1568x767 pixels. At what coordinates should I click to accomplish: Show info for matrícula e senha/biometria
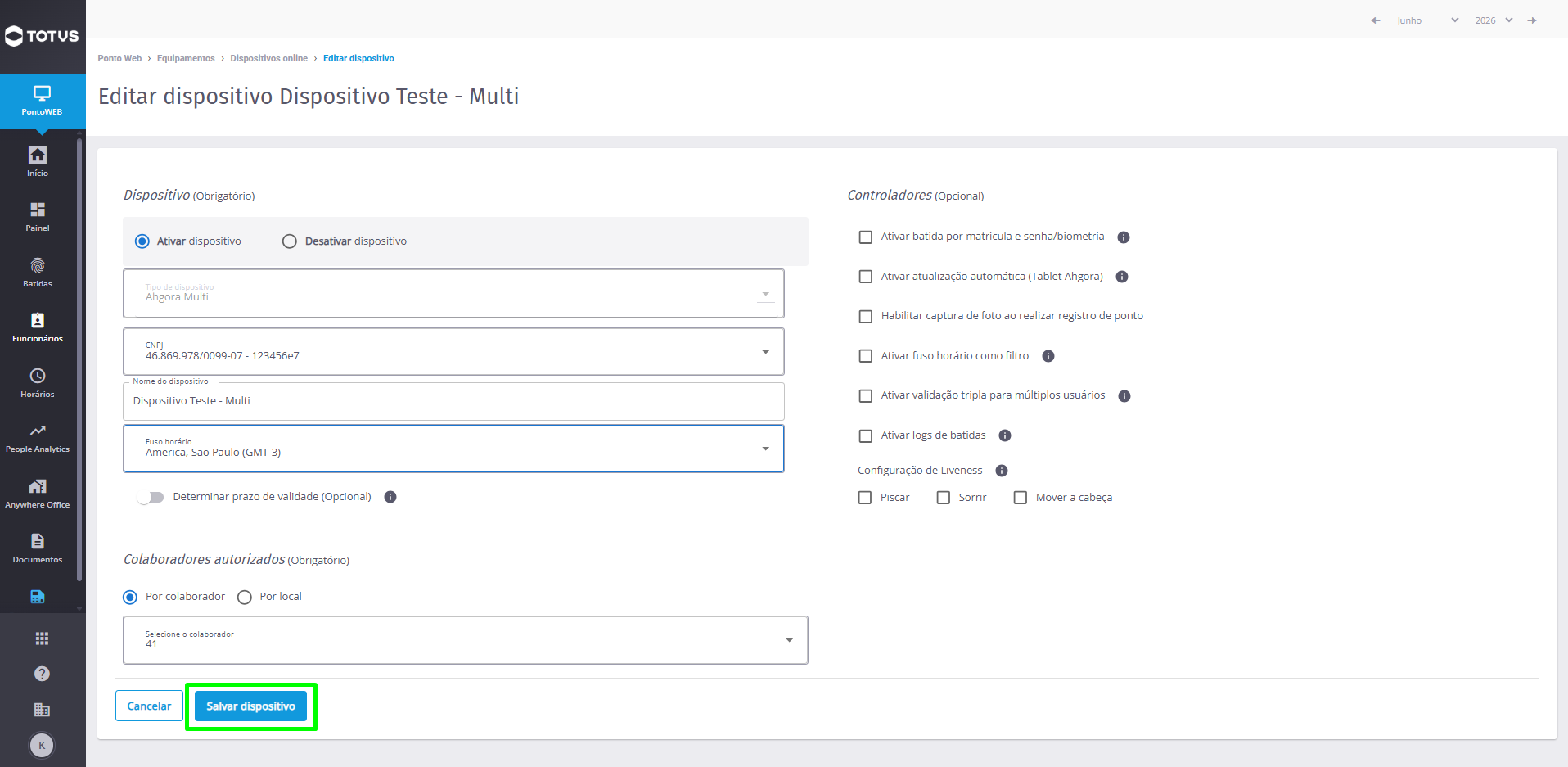click(x=1124, y=237)
